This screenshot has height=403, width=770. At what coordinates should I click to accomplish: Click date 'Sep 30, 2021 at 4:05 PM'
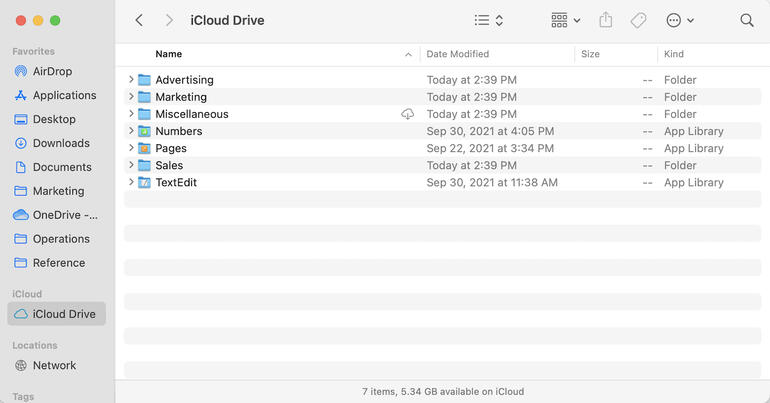point(490,131)
